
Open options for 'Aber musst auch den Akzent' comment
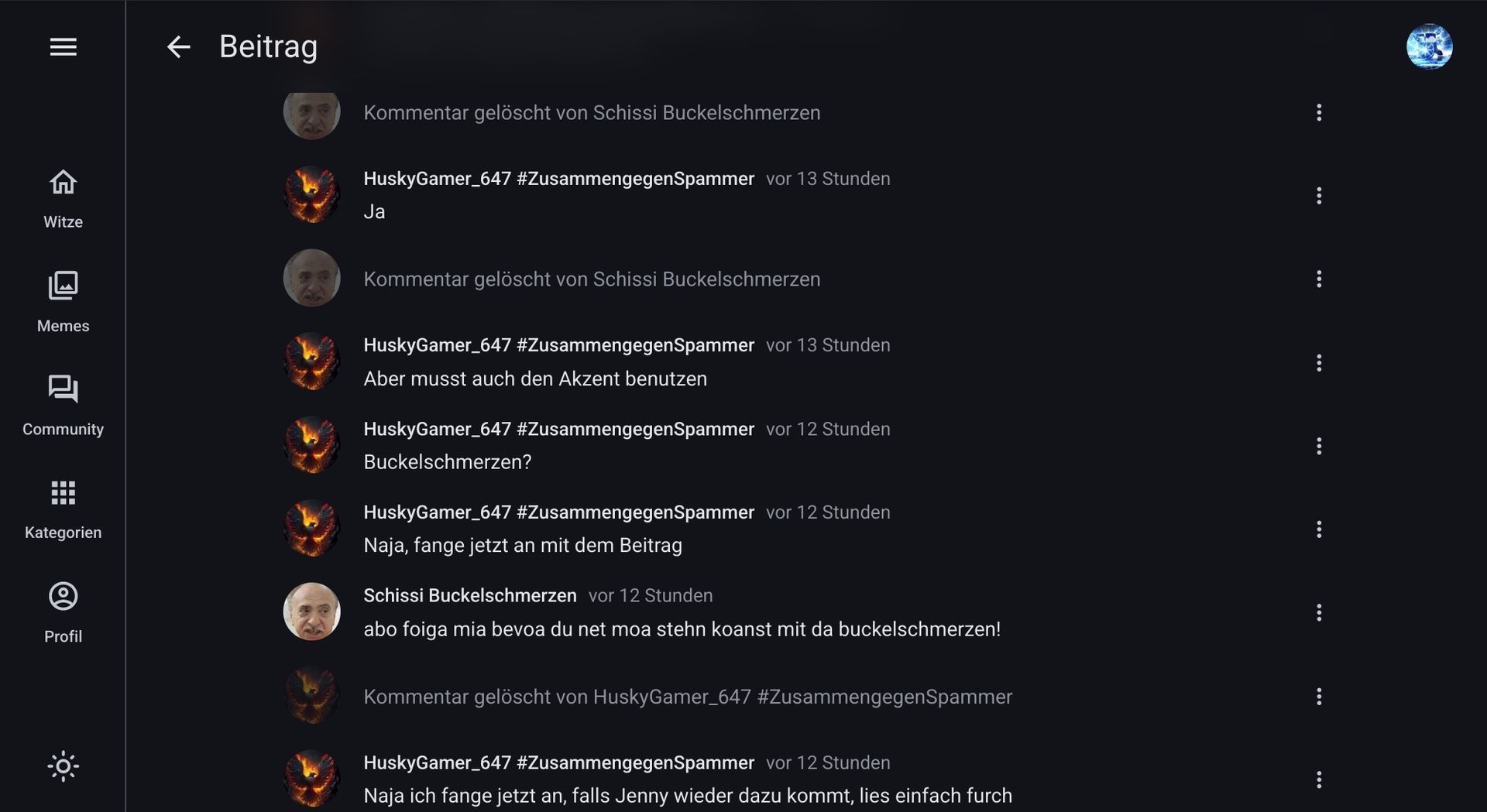coord(1319,362)
